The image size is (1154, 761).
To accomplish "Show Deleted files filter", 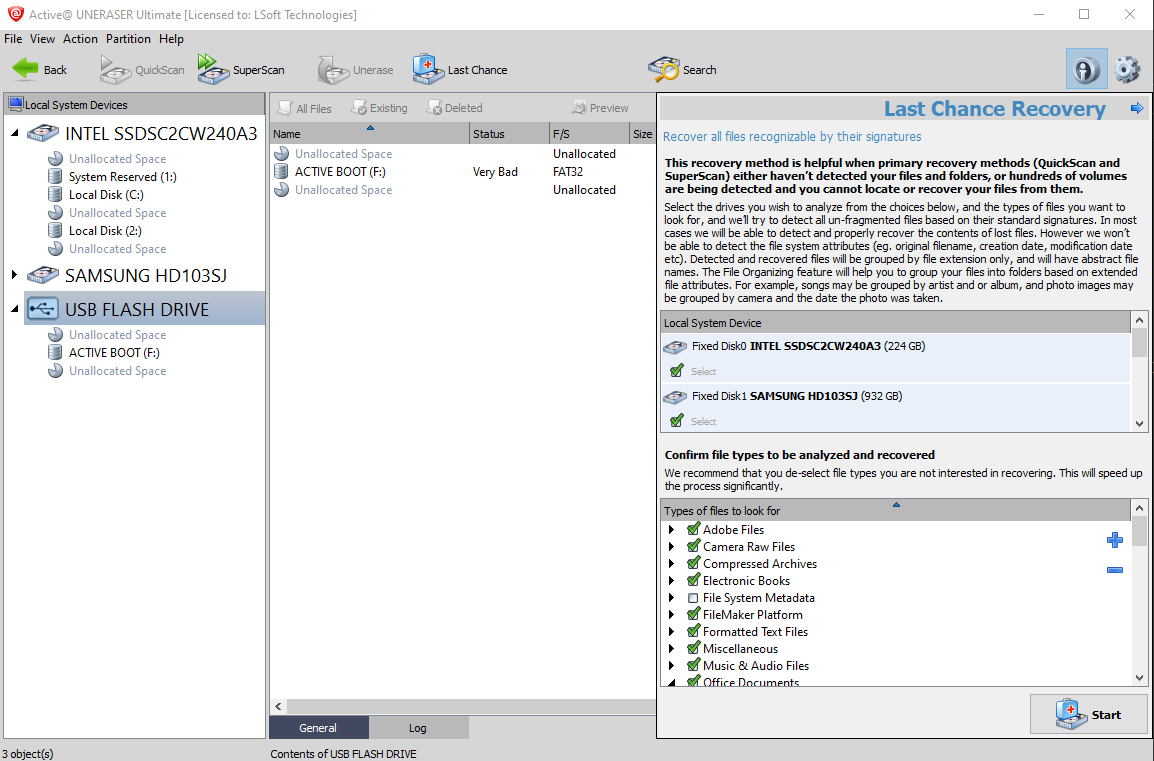I will pyautogui.click(x=454, y=108).
